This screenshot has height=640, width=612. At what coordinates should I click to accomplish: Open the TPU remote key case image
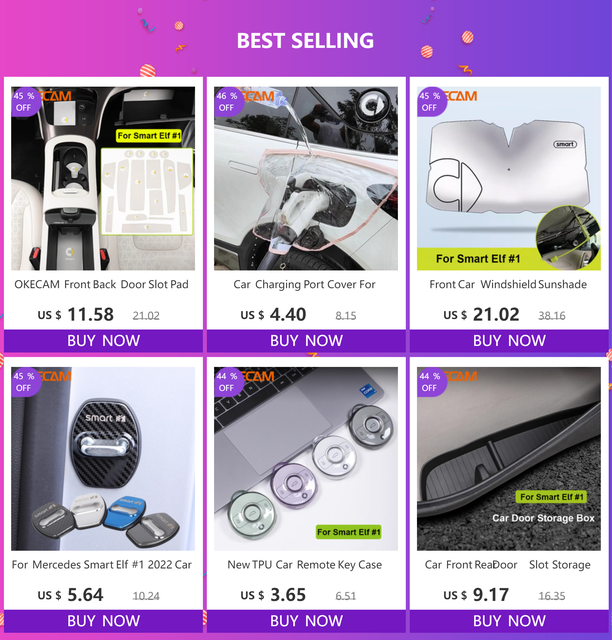(x=306, y=459)
